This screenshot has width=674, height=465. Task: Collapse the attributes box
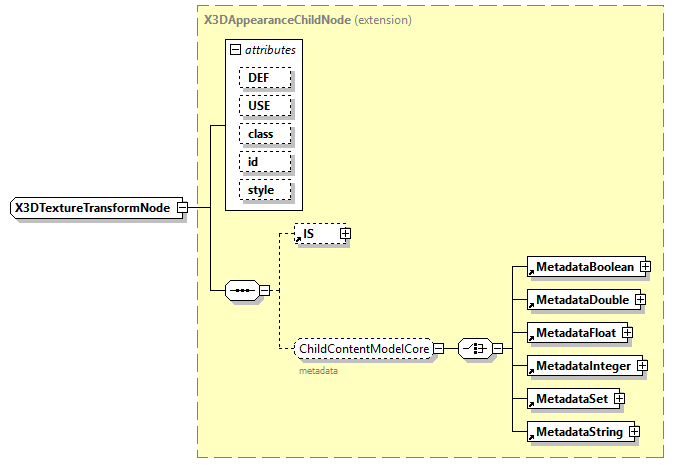[x=236, y=48]
